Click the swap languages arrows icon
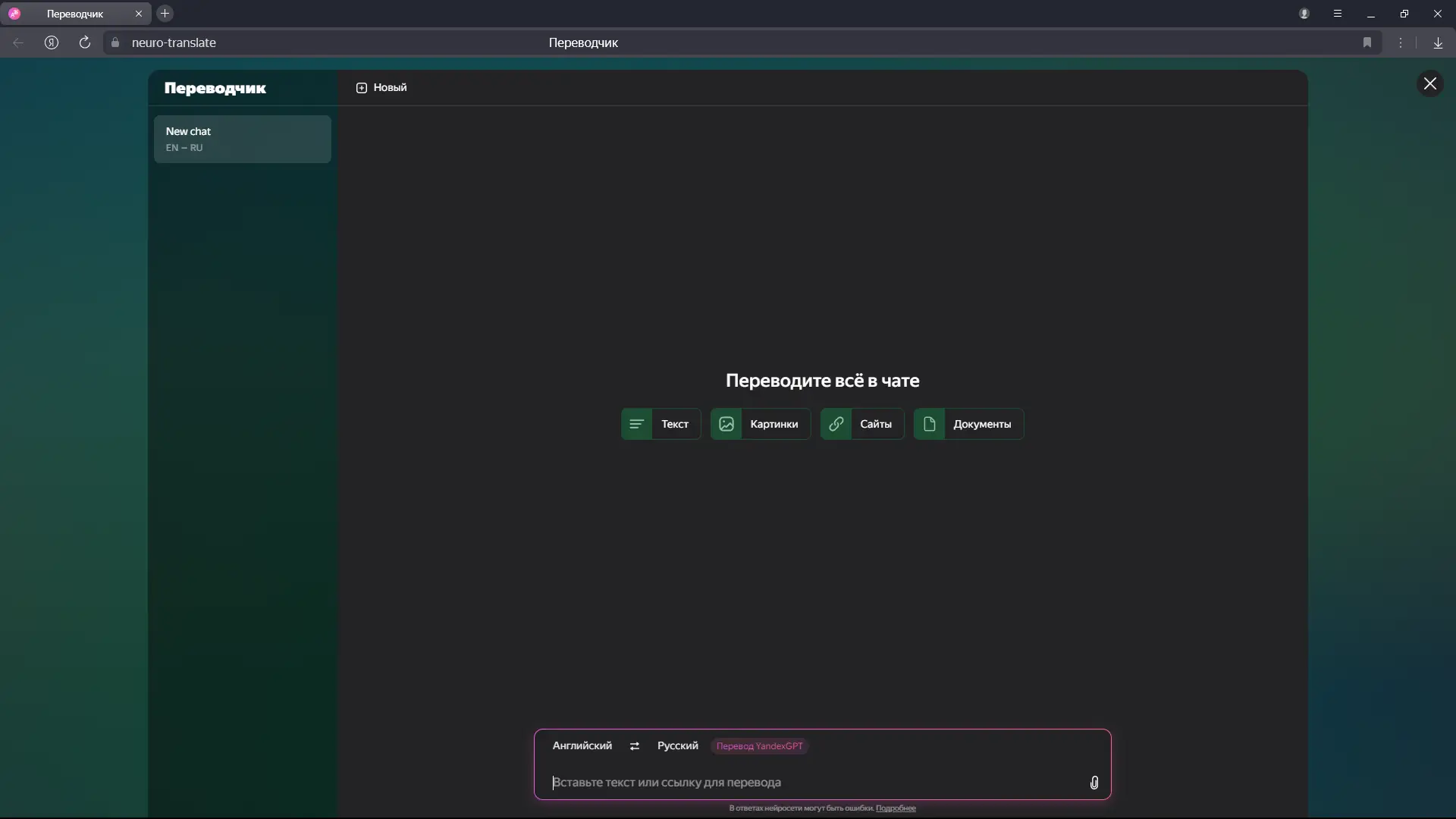 point(635,746)
